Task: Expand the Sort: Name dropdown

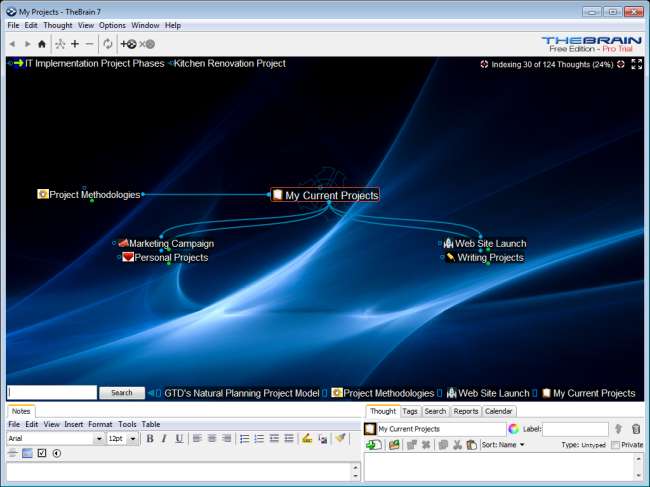Action: coord(503,444)
